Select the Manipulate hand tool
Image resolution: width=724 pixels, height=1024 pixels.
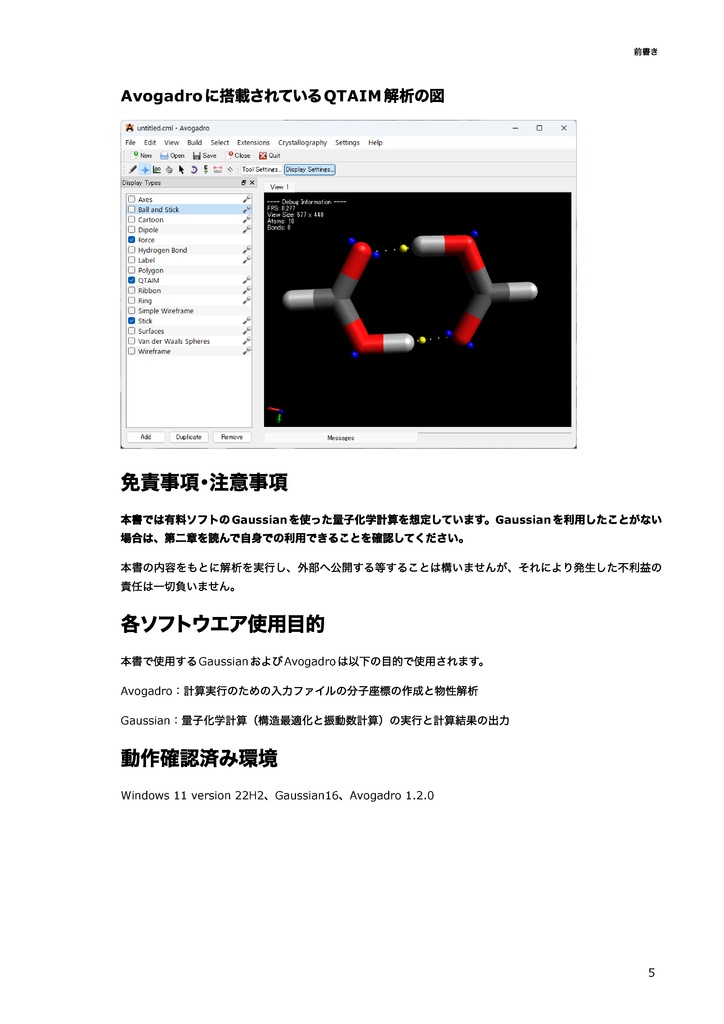pos(169,169)
